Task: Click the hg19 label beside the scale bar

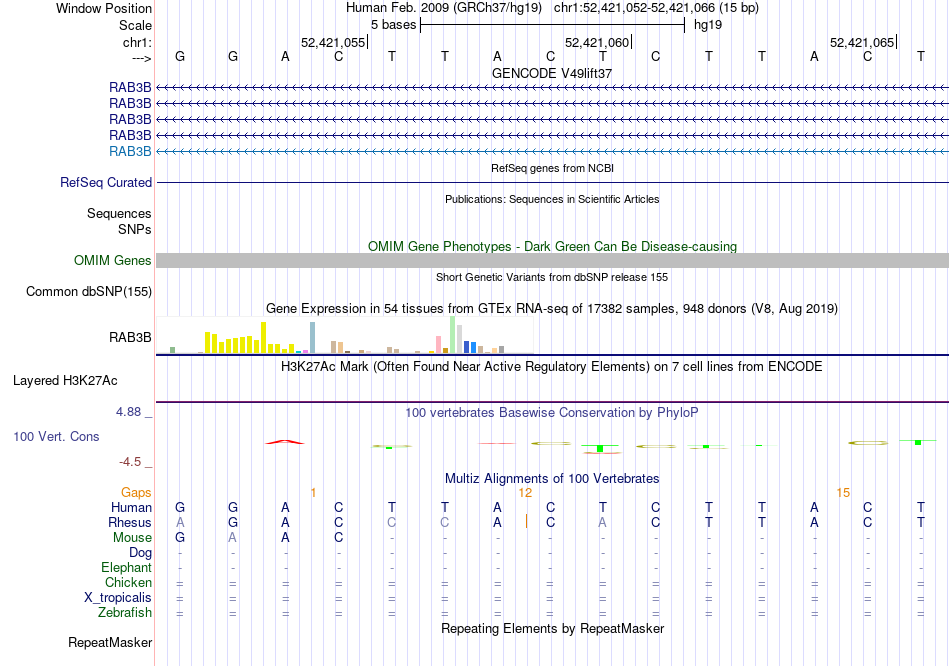Action: tap(708, 25)
